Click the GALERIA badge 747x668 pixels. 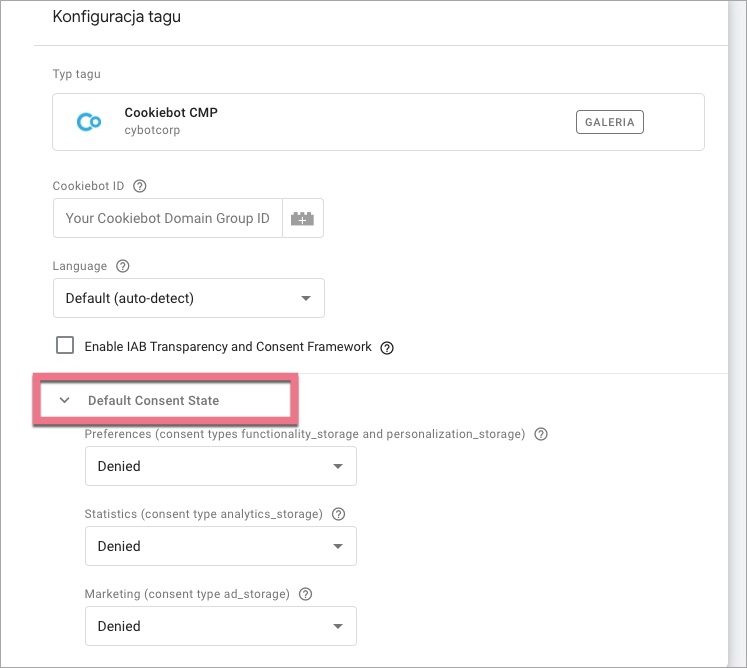click(610, 122)
